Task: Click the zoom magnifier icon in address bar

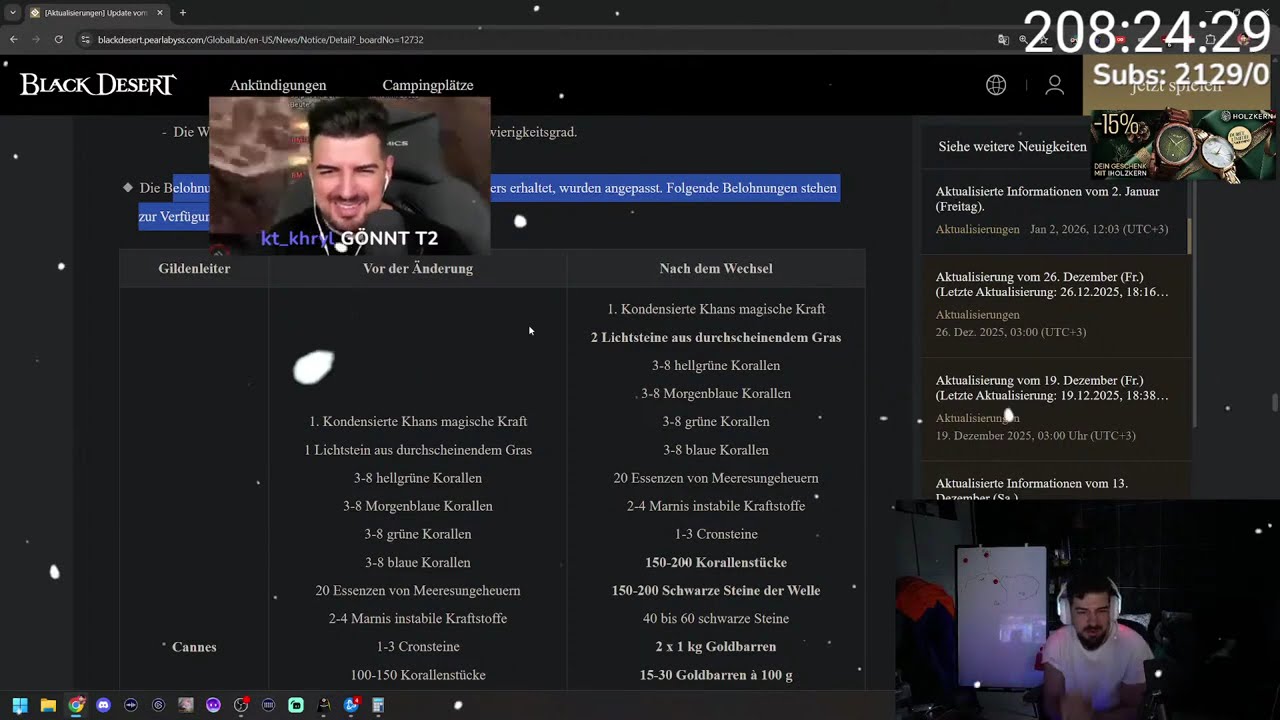Action: pyautogui.click(x=1023, y=39)
